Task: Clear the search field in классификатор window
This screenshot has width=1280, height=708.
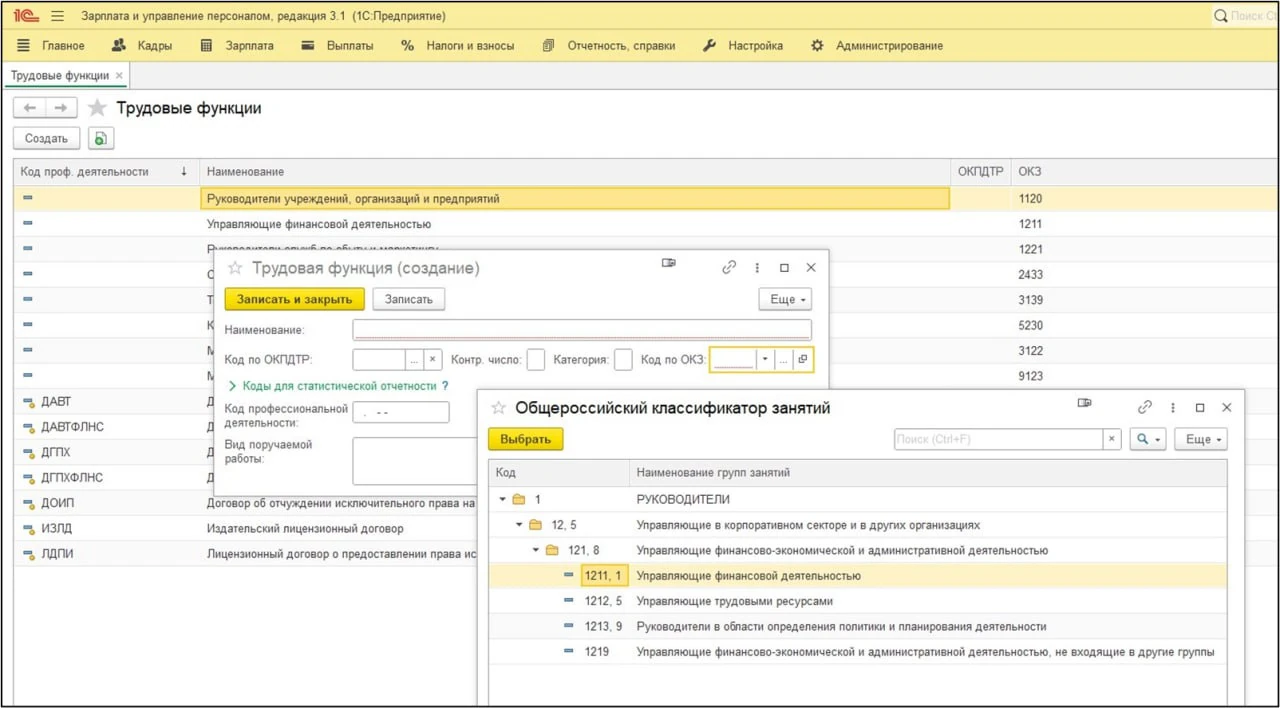Action: pos(1112,439)
